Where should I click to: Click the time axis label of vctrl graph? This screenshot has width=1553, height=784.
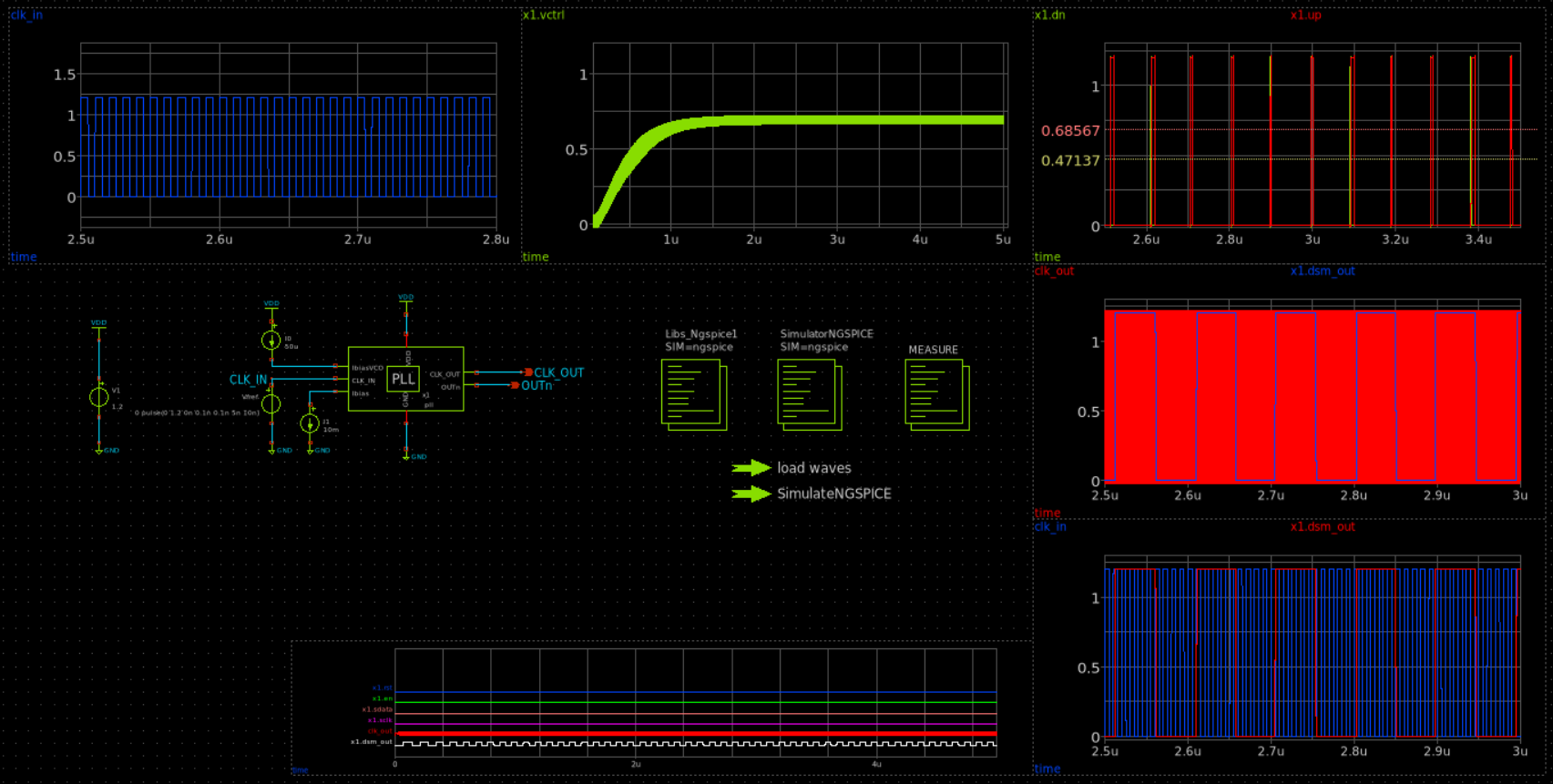coord(536,257)
